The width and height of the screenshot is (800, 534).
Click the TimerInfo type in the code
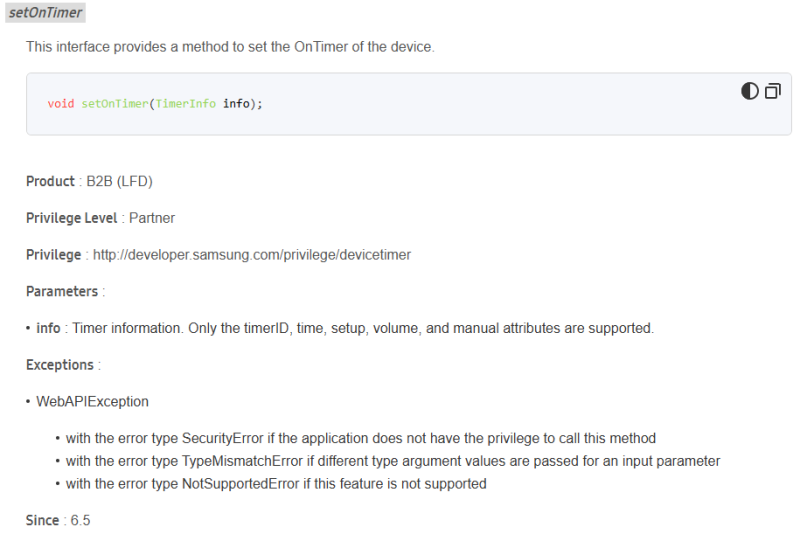pyautogui.click(x=185, y=103)
